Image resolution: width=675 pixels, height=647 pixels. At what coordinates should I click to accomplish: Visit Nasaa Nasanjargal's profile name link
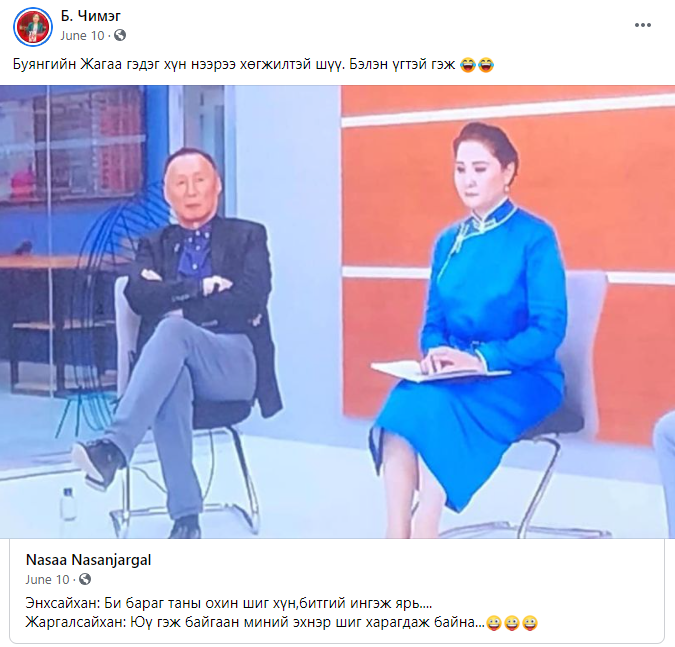(88, 560)
